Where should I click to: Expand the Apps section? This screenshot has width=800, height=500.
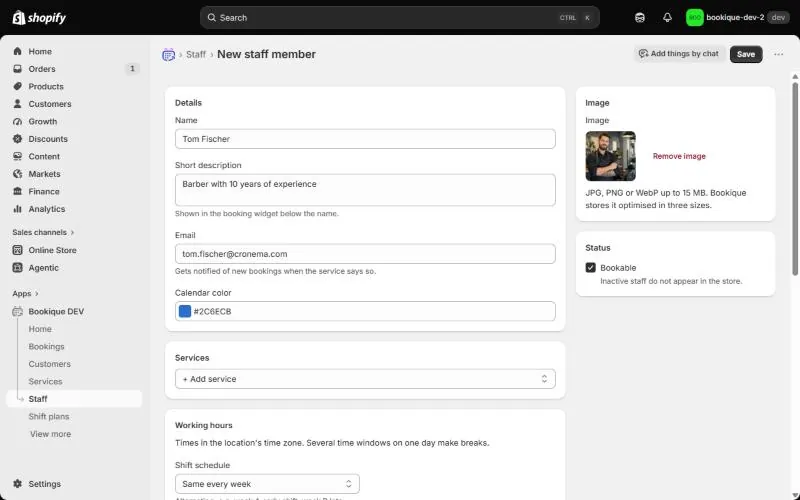(x=26, y=293)
